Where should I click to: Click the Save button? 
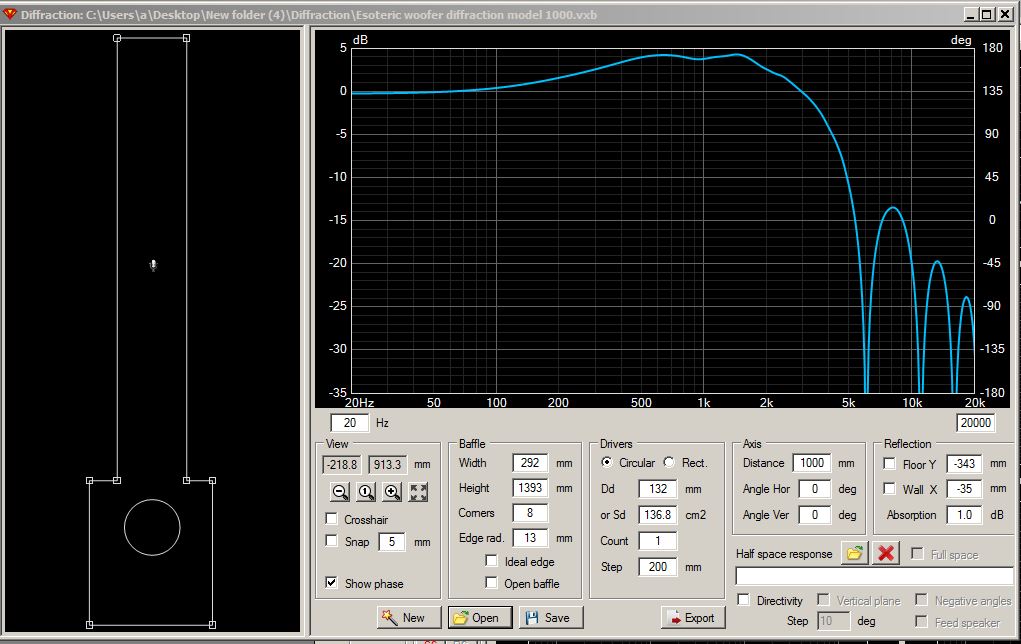tap(551, 618)
